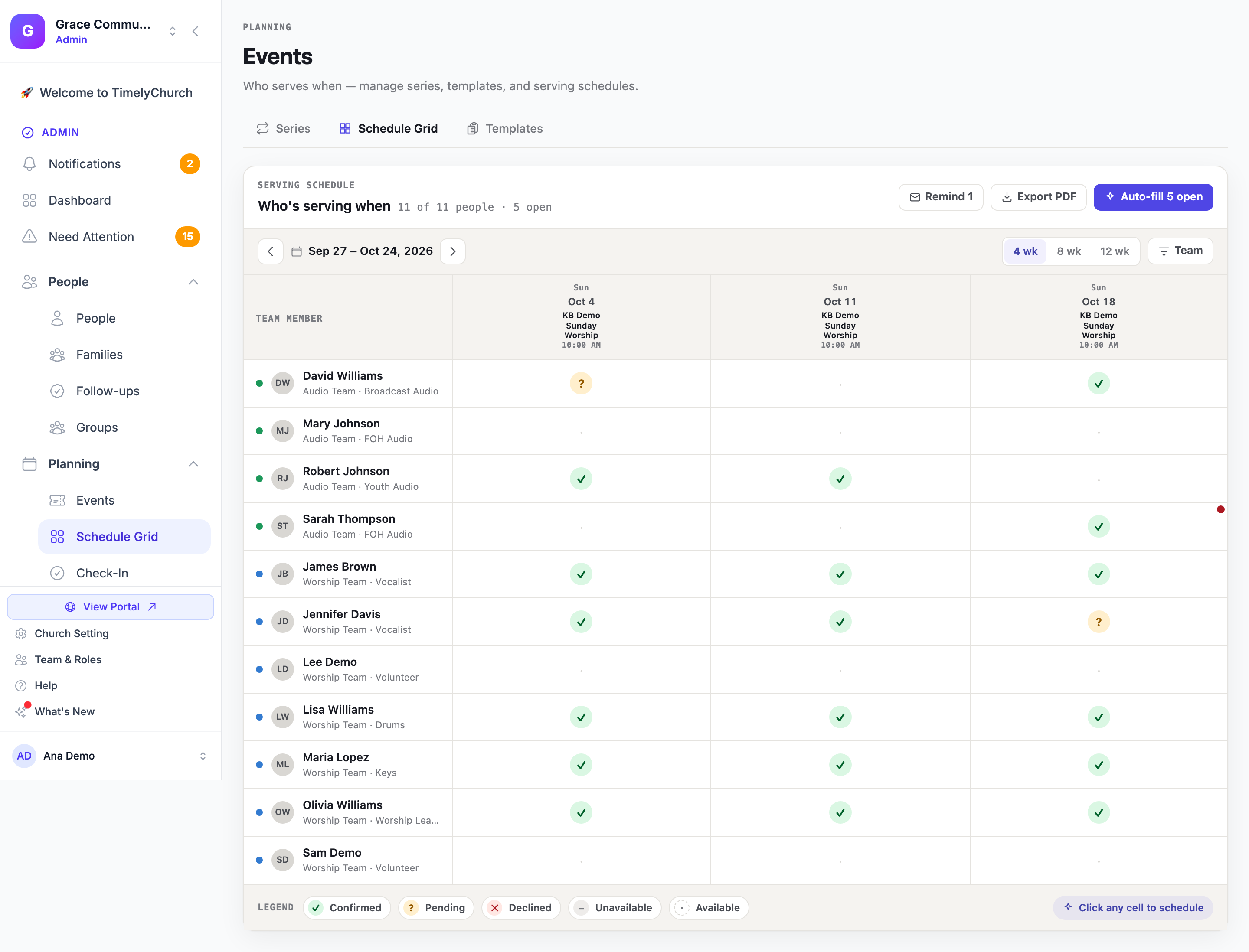Open Need Attention warning item

point(111,237)
